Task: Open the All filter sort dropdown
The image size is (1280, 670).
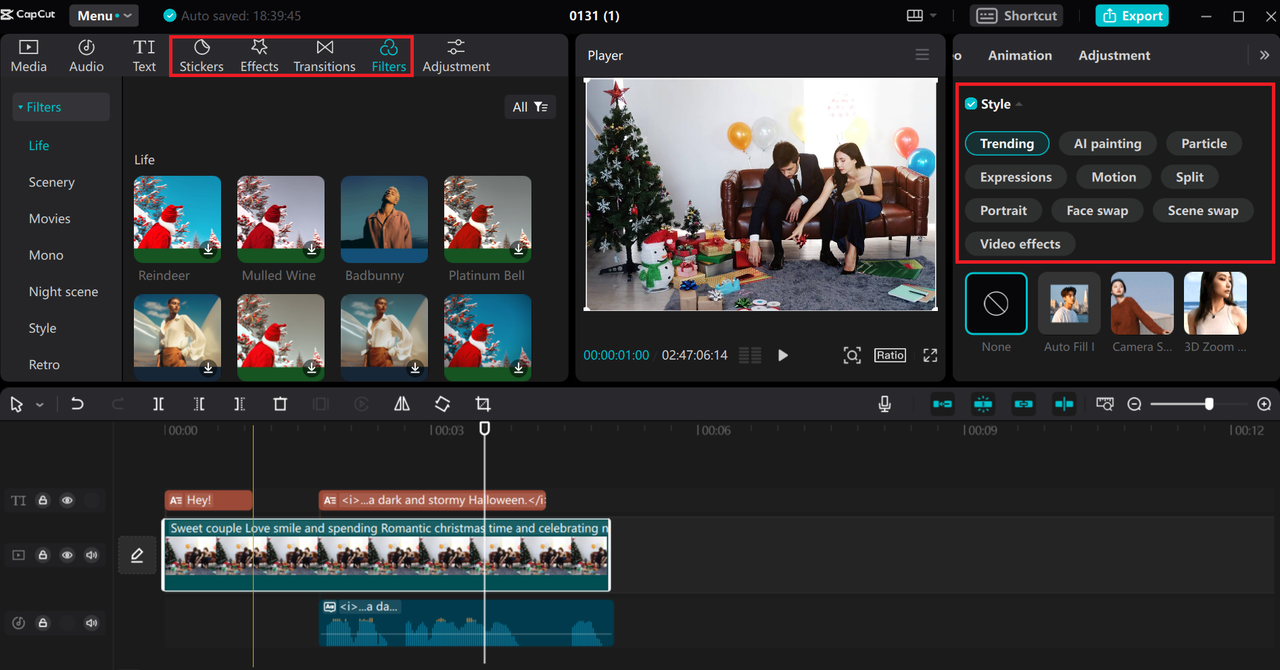Action: 530,107
